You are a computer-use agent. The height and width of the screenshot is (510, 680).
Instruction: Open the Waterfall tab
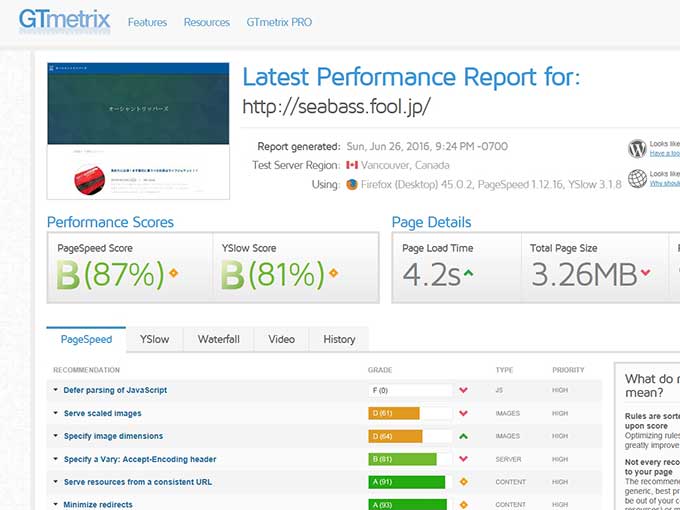tap(218, 339)
